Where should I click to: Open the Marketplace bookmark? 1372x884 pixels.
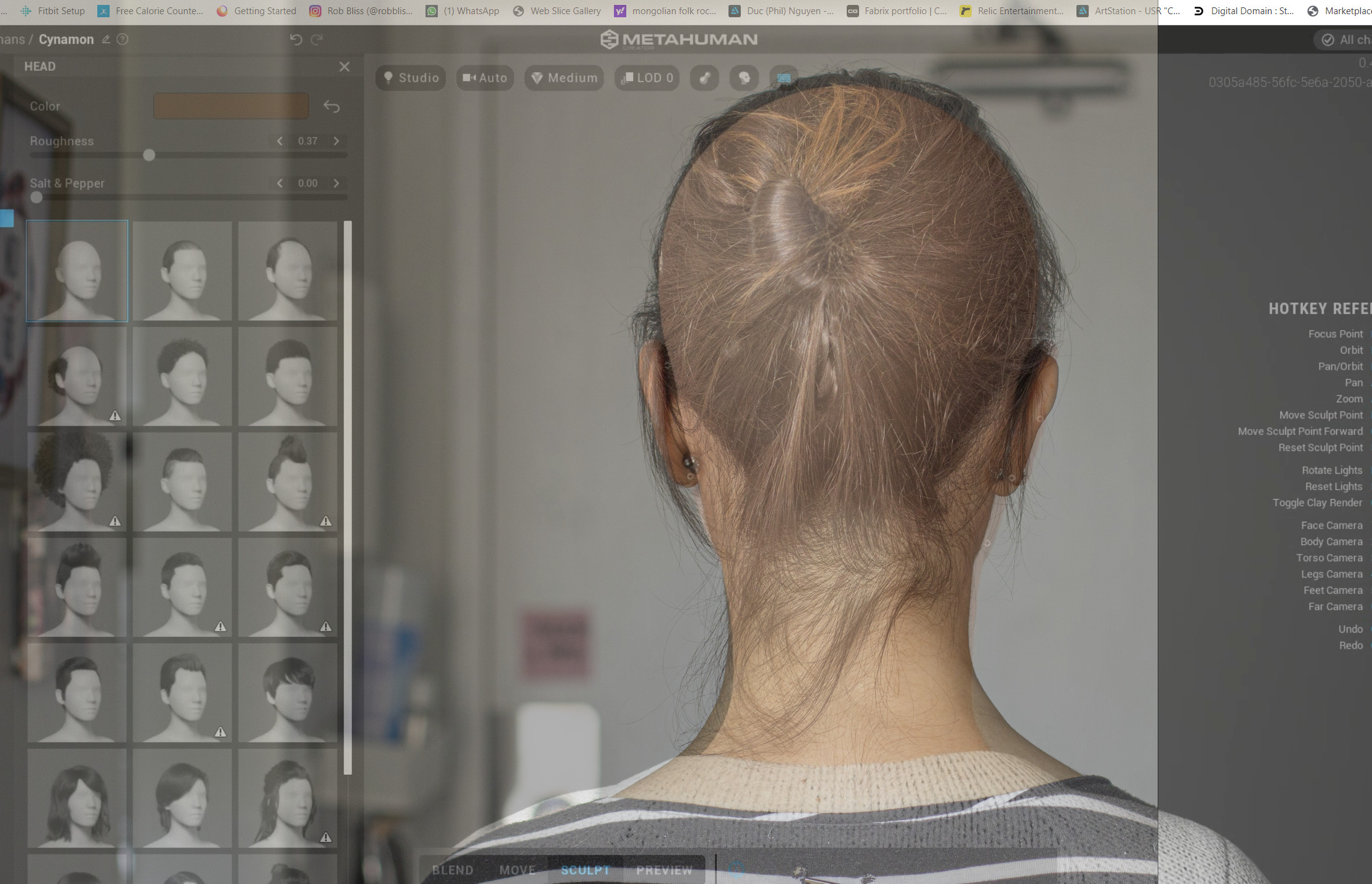click(1340, 11)
